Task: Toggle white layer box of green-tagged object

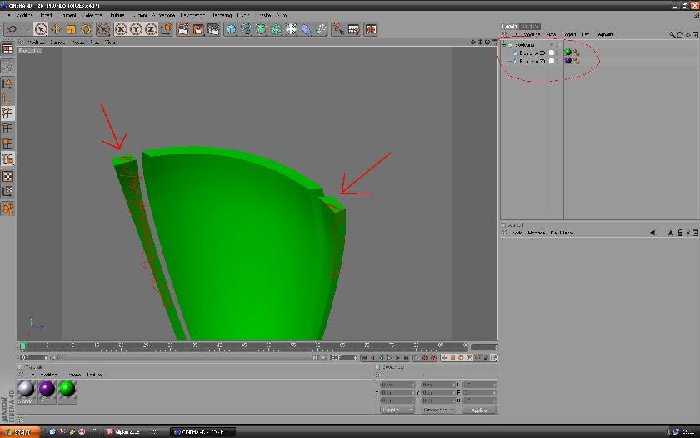Action: click(552, 53)
